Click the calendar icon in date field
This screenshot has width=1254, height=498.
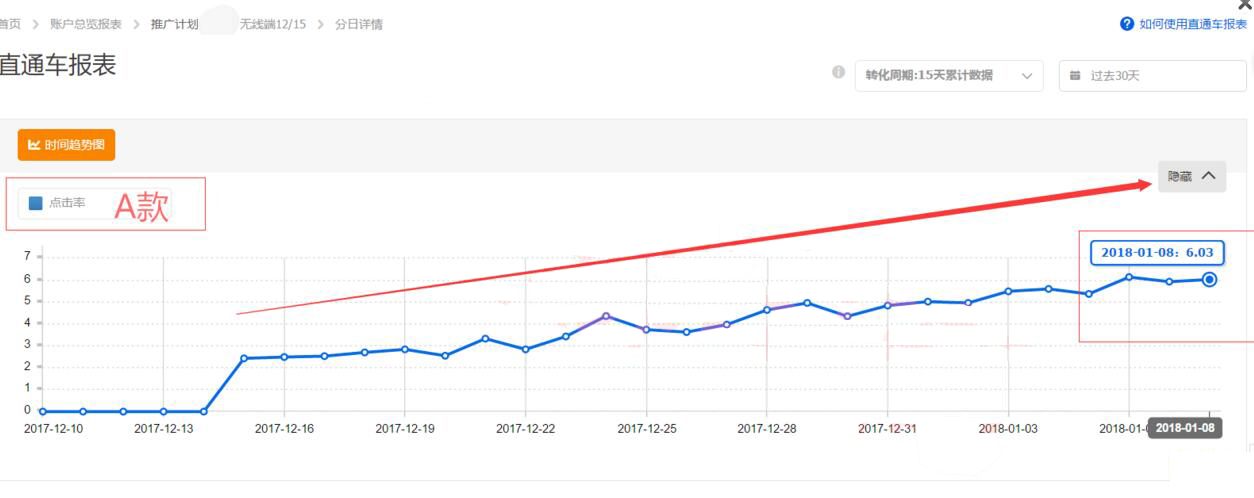tap(1075, 76)
